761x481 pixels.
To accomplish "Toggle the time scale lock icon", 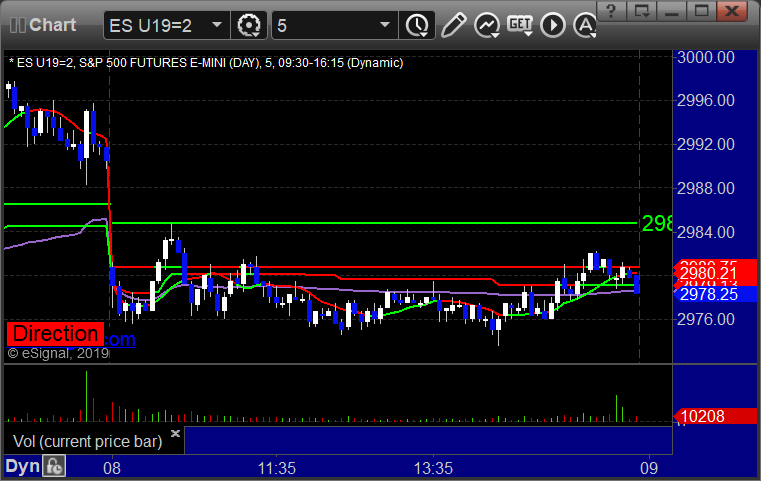I will [x=54, y=467].
